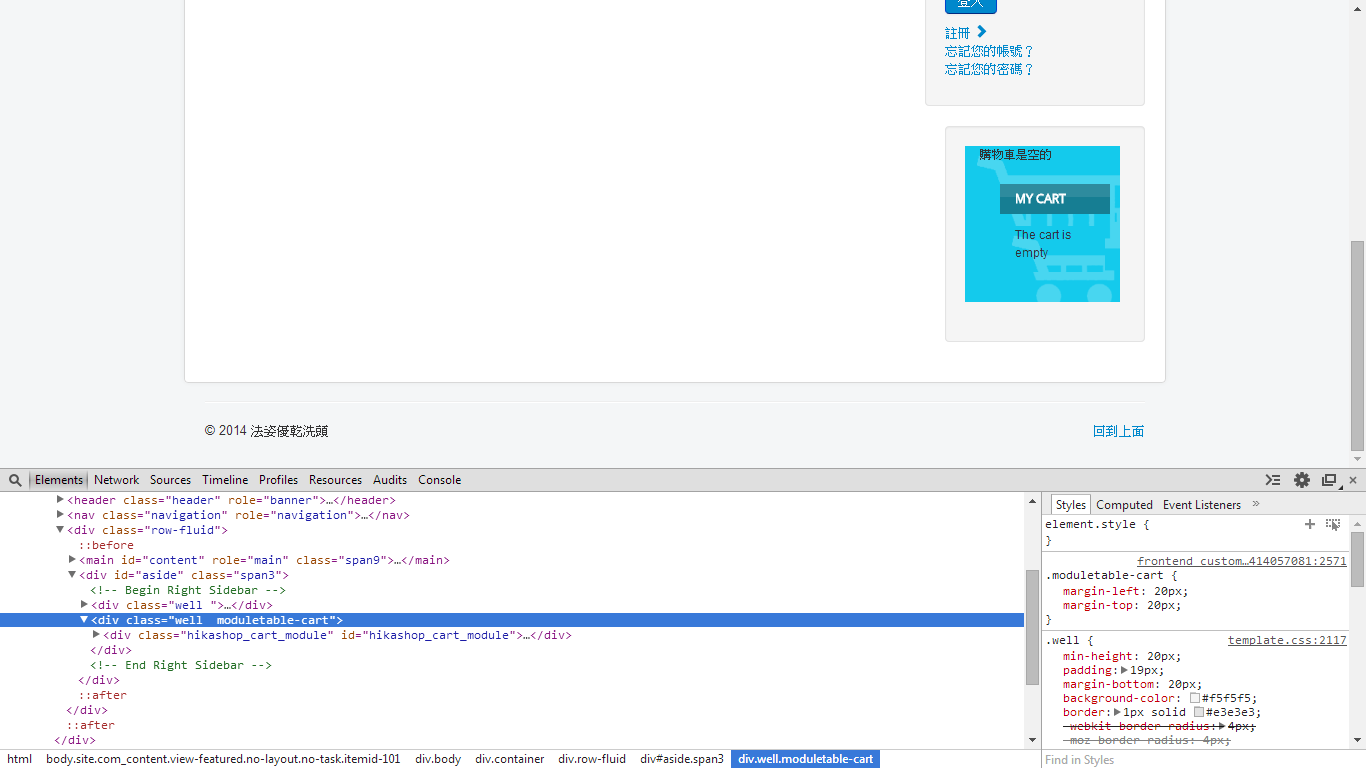This screenshot has height=768, width=1366.
Task: Close DevTools with the X icon
Action: point(1353,480)
